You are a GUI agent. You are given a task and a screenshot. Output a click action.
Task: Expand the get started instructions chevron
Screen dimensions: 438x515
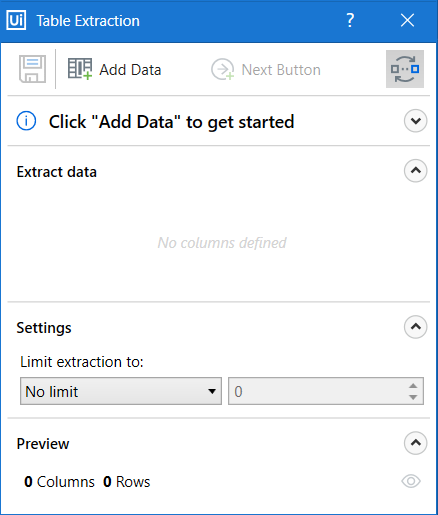[415, 121]
